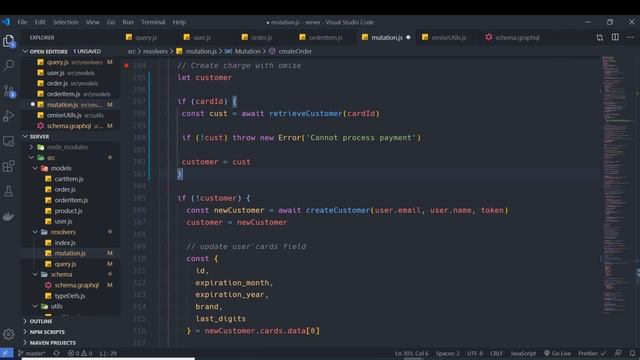Viewport: 640px width, 360px height.
Task: Open the View menu
Action: tap(93, 22)
